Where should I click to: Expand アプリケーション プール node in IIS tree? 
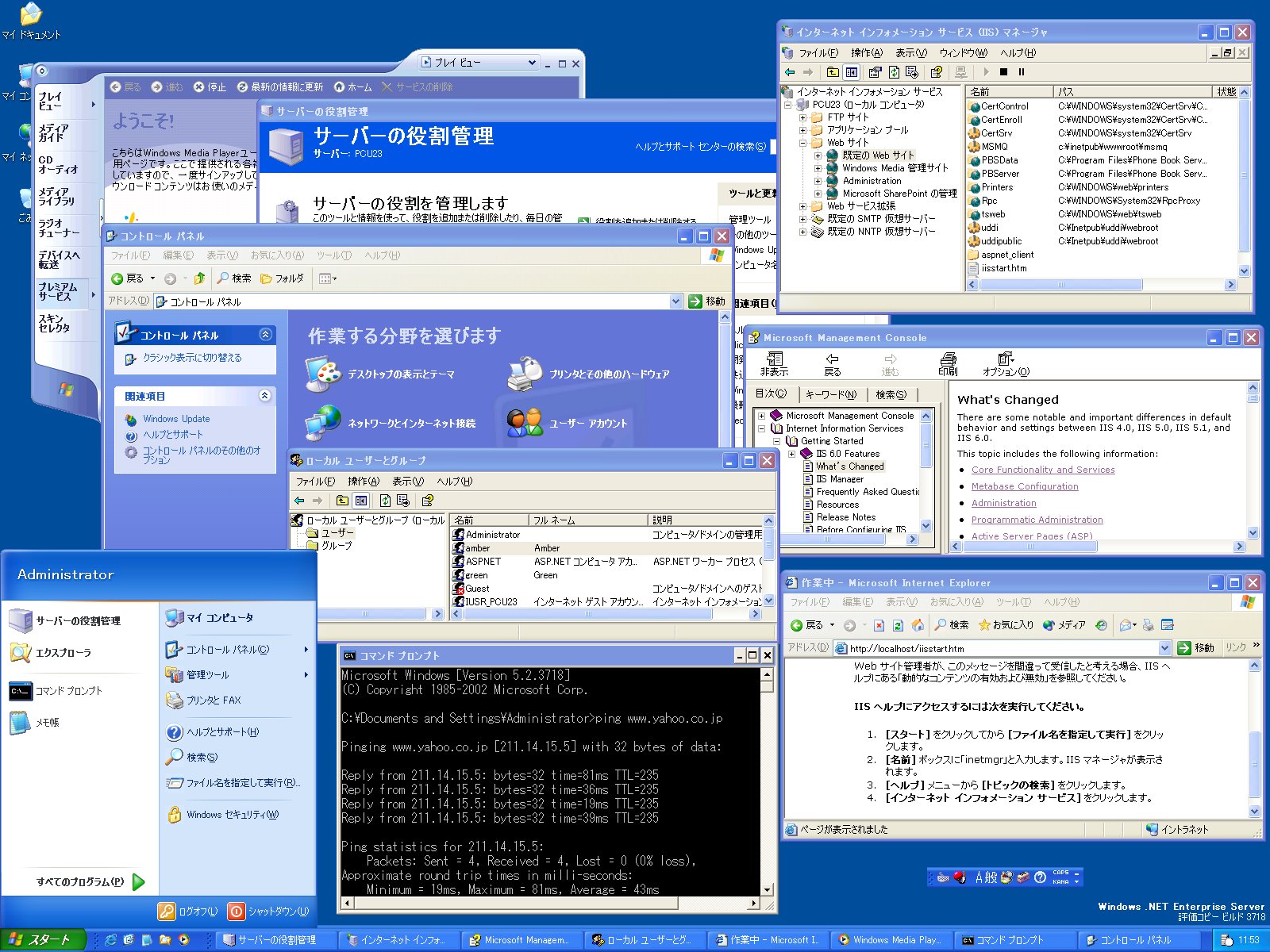tap(802, 130)
